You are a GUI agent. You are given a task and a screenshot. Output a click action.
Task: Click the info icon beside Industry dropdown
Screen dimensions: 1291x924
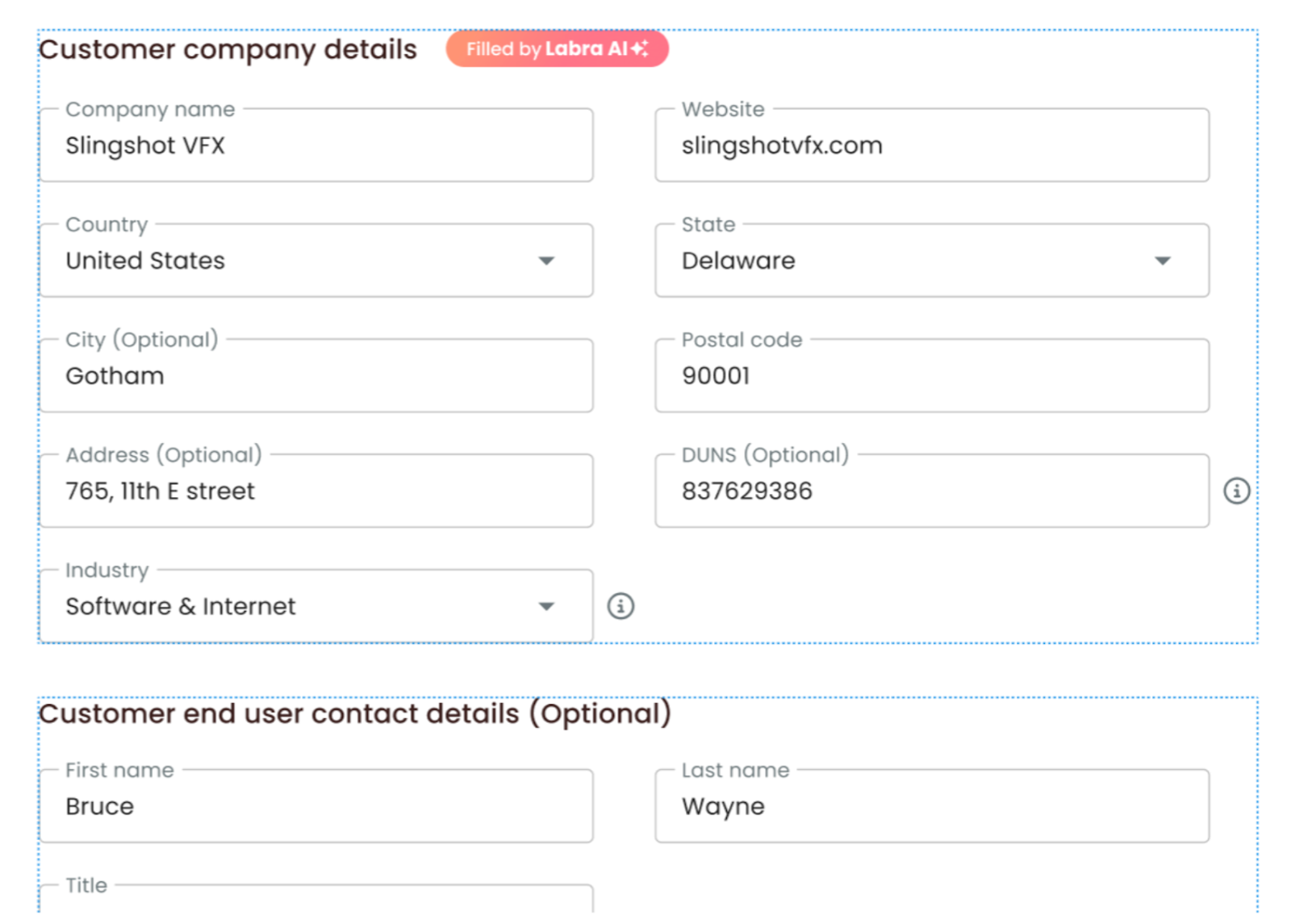pyautogui.click(x=620, y=606)
